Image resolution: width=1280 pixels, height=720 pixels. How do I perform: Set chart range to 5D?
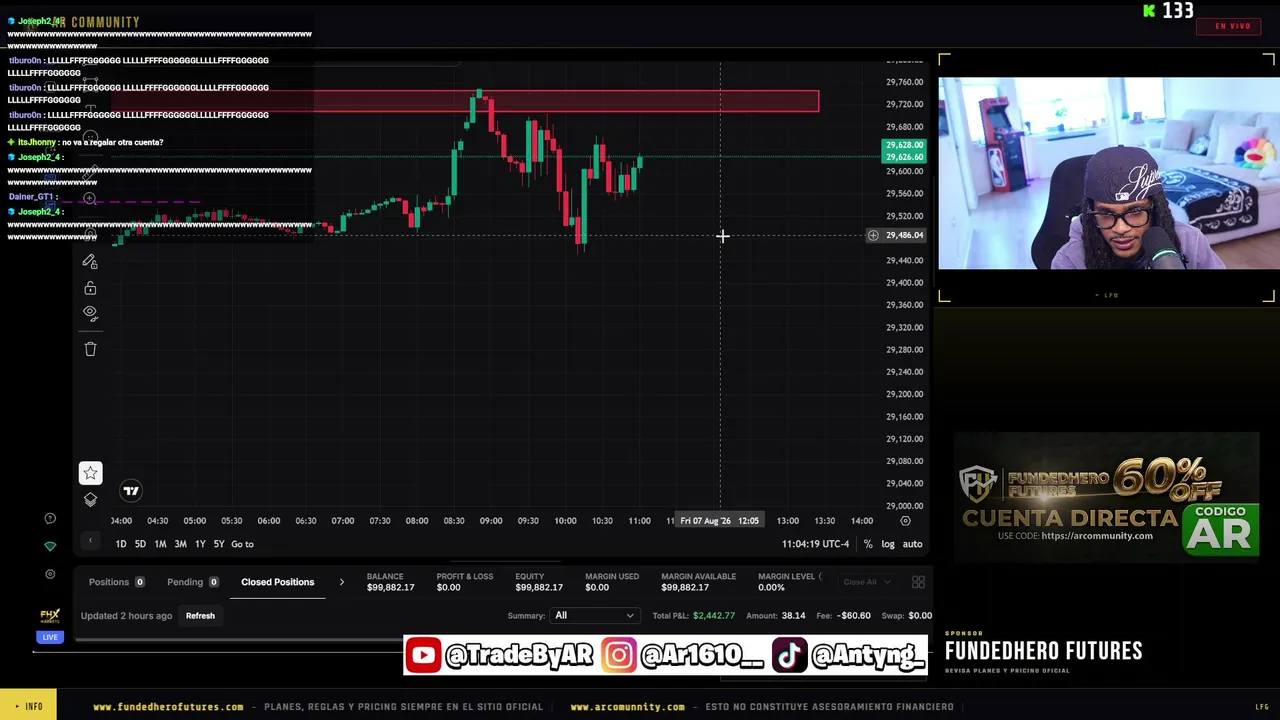(x=140, y=544)
